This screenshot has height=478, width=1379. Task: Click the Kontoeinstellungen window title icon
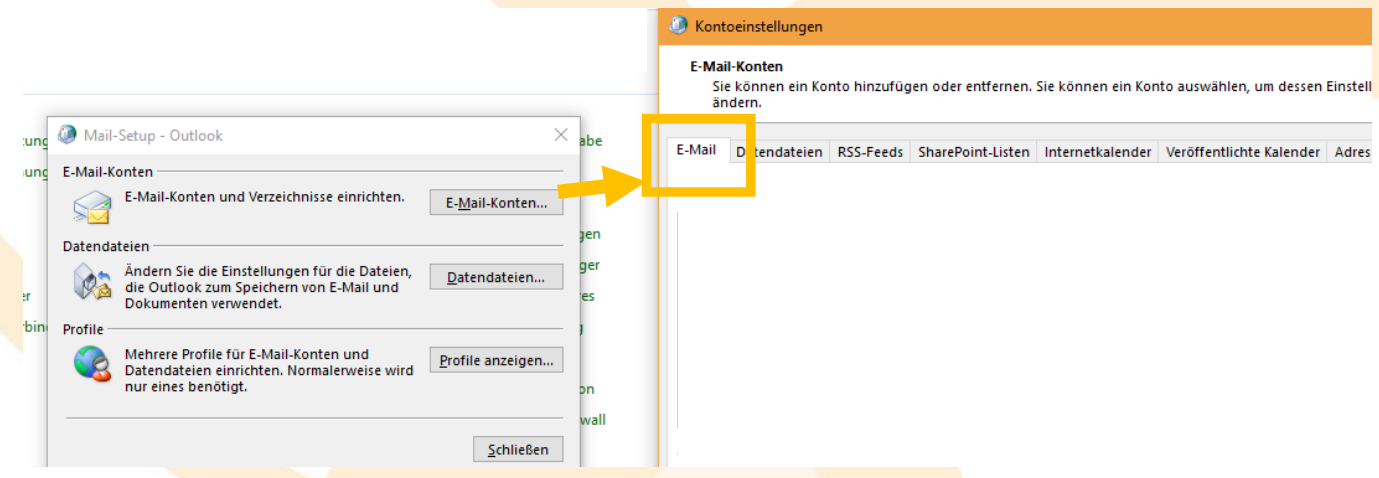(679, 26)
